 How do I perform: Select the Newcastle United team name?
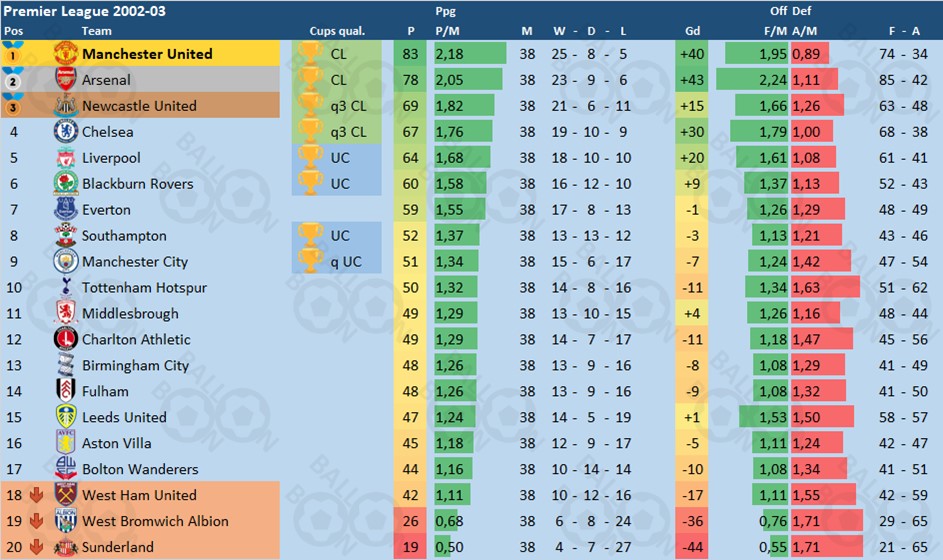[140, 106]
